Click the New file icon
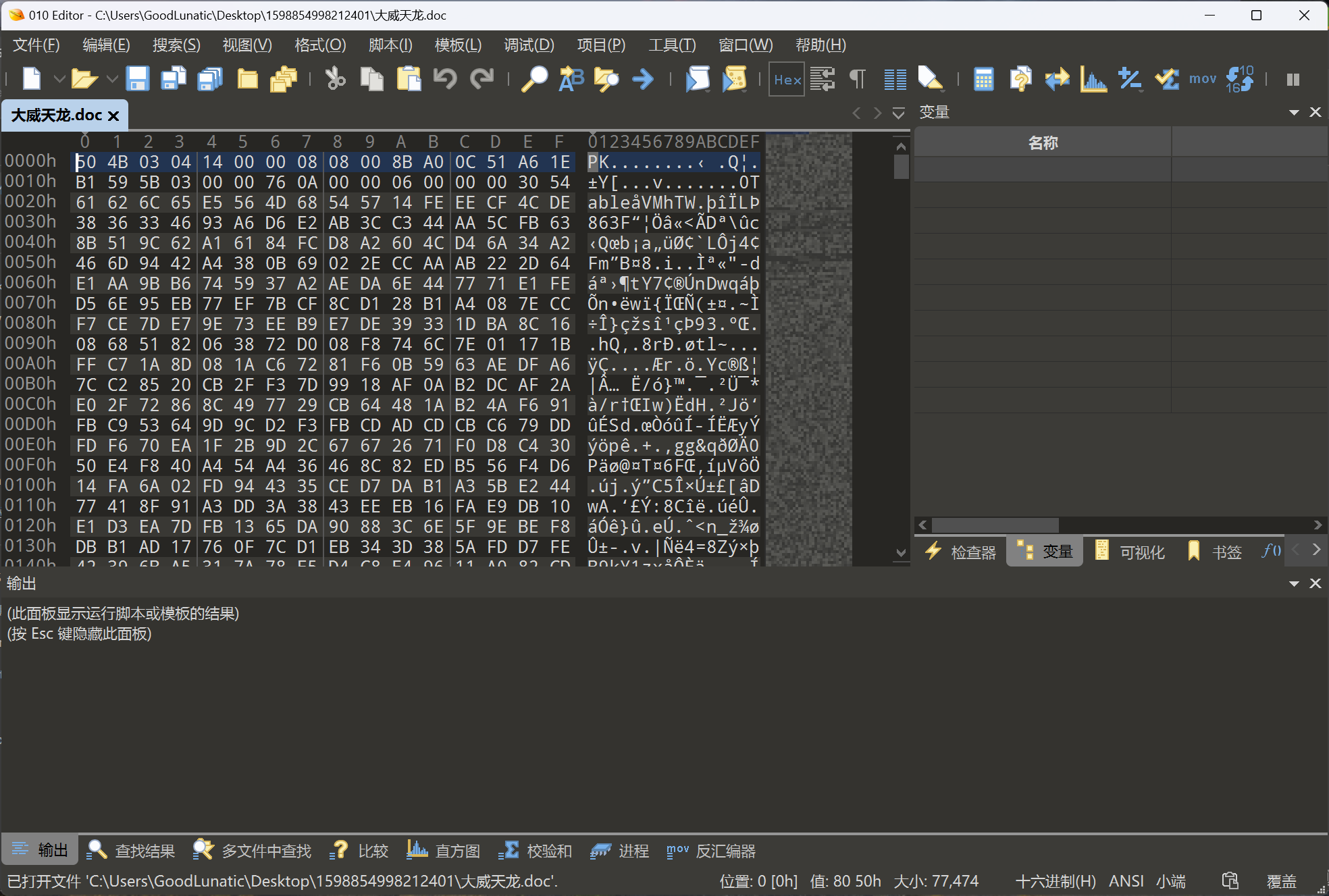Screen dimensions: 1329x896 32,79
